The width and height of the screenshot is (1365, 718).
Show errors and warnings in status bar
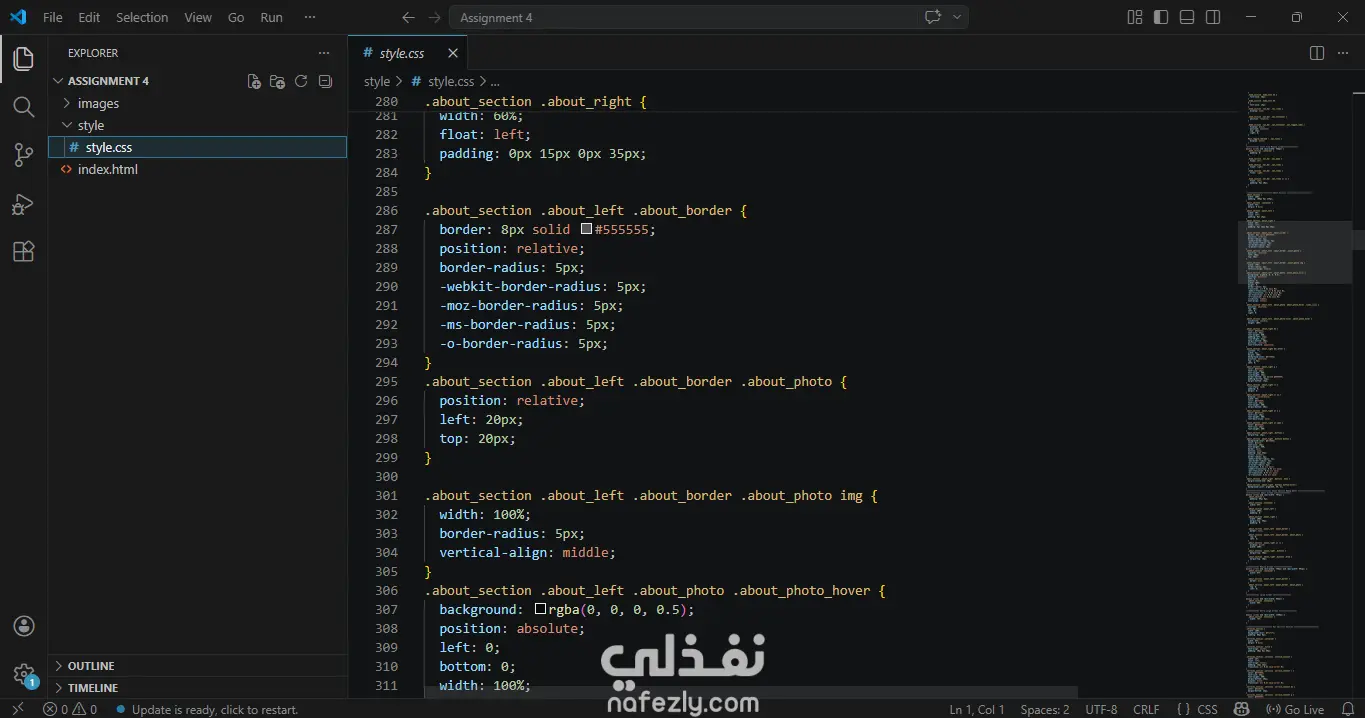70,709
